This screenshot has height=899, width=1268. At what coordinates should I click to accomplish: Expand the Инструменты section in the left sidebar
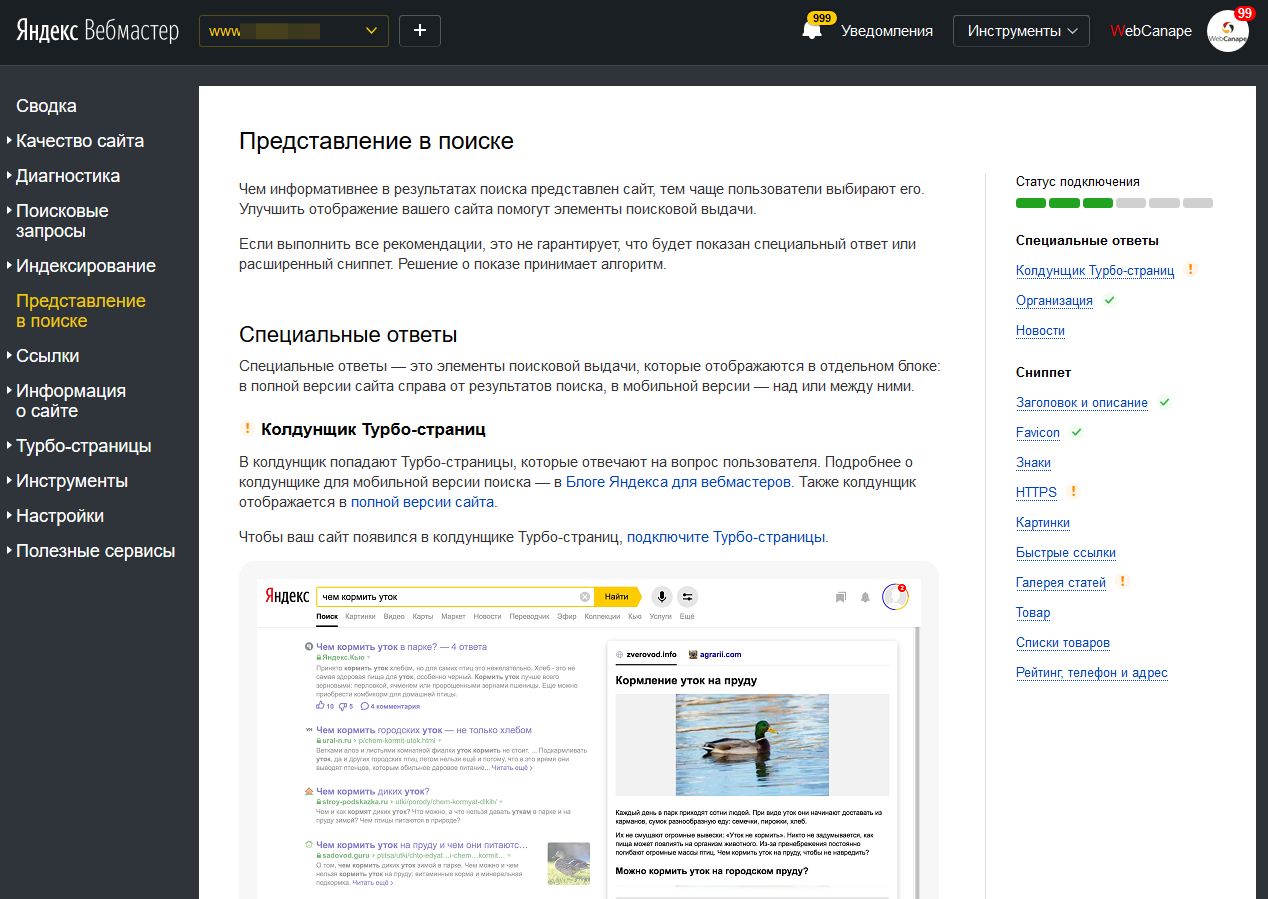(72, 481)
